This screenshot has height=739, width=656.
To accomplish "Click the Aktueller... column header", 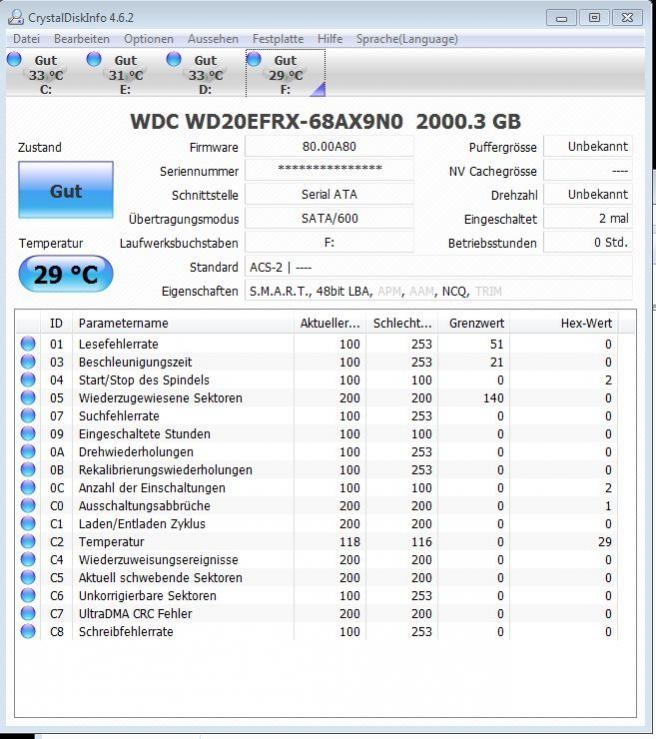I will [330, 323].
